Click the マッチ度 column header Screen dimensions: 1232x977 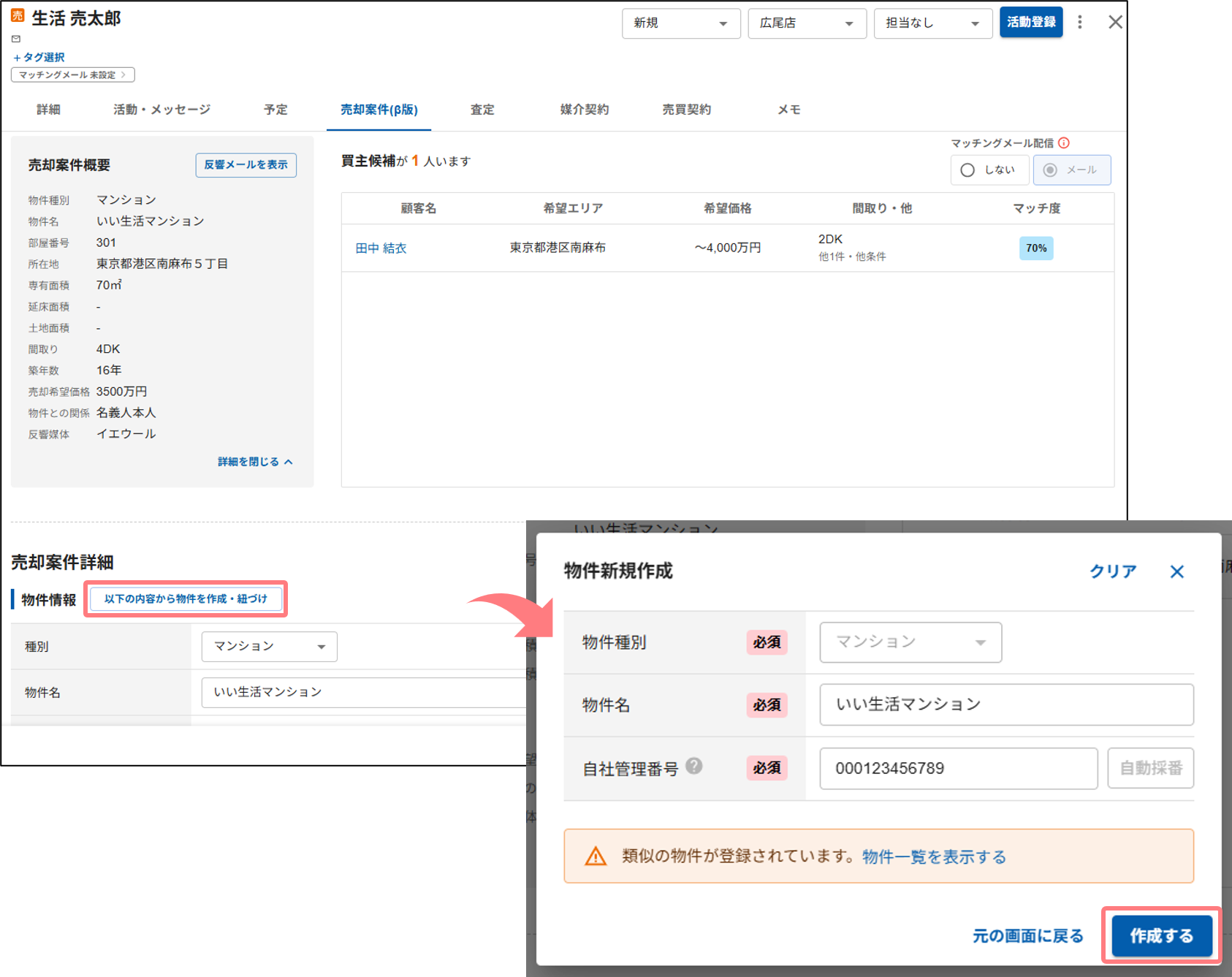1036,208
